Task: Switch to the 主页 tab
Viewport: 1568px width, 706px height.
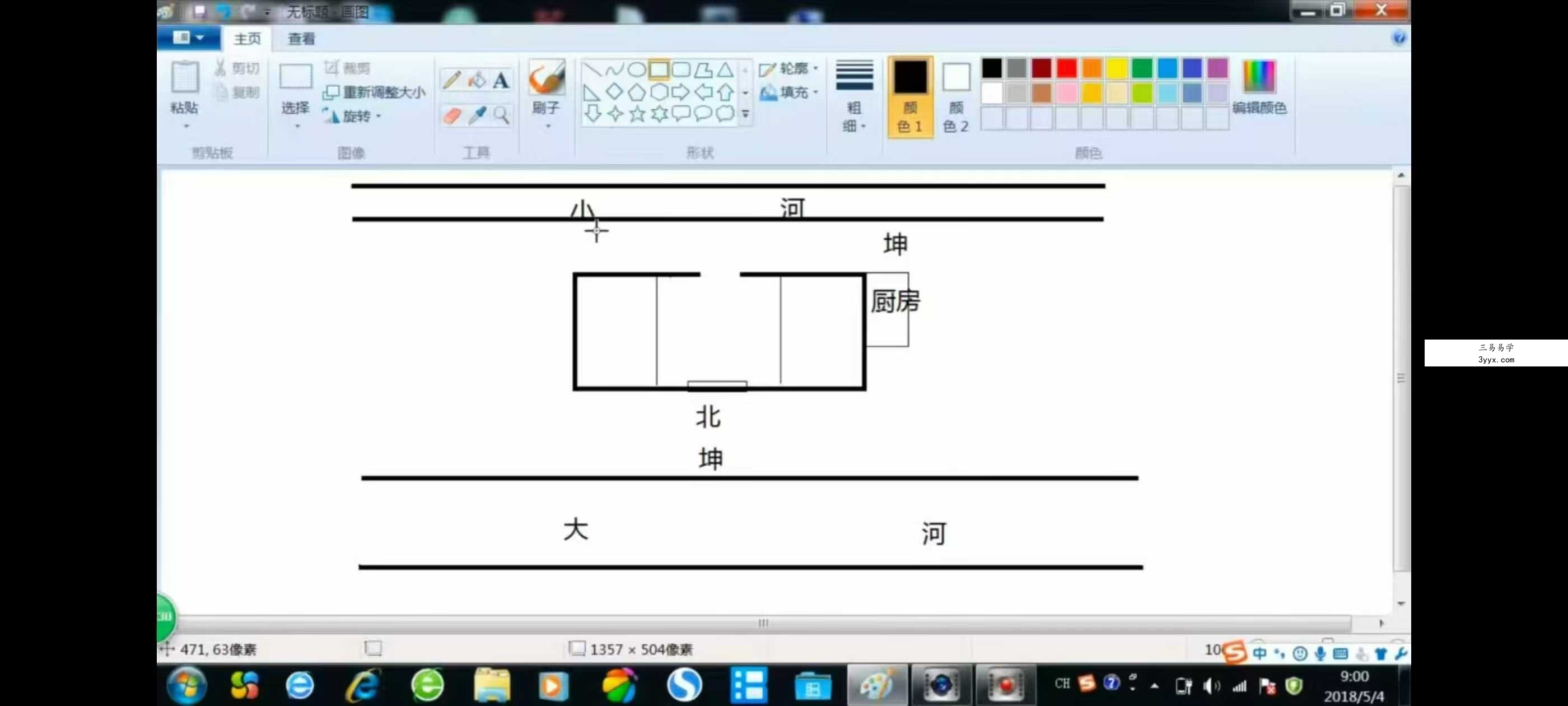Action: (247, 39)
